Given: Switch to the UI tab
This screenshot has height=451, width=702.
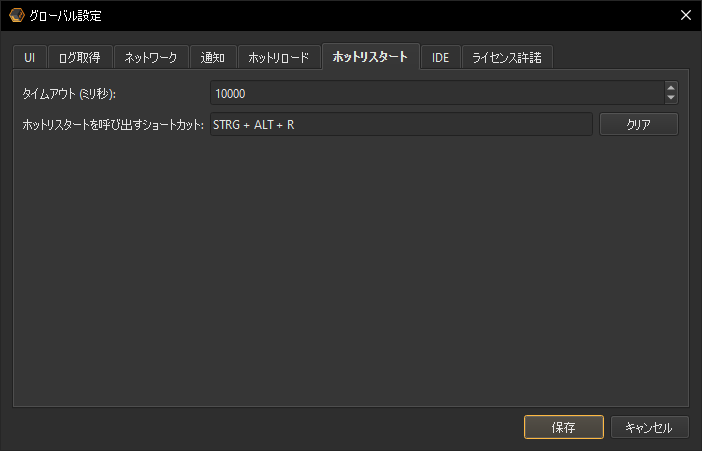Looking at the screenshot, I should click(x=30, y=57).
